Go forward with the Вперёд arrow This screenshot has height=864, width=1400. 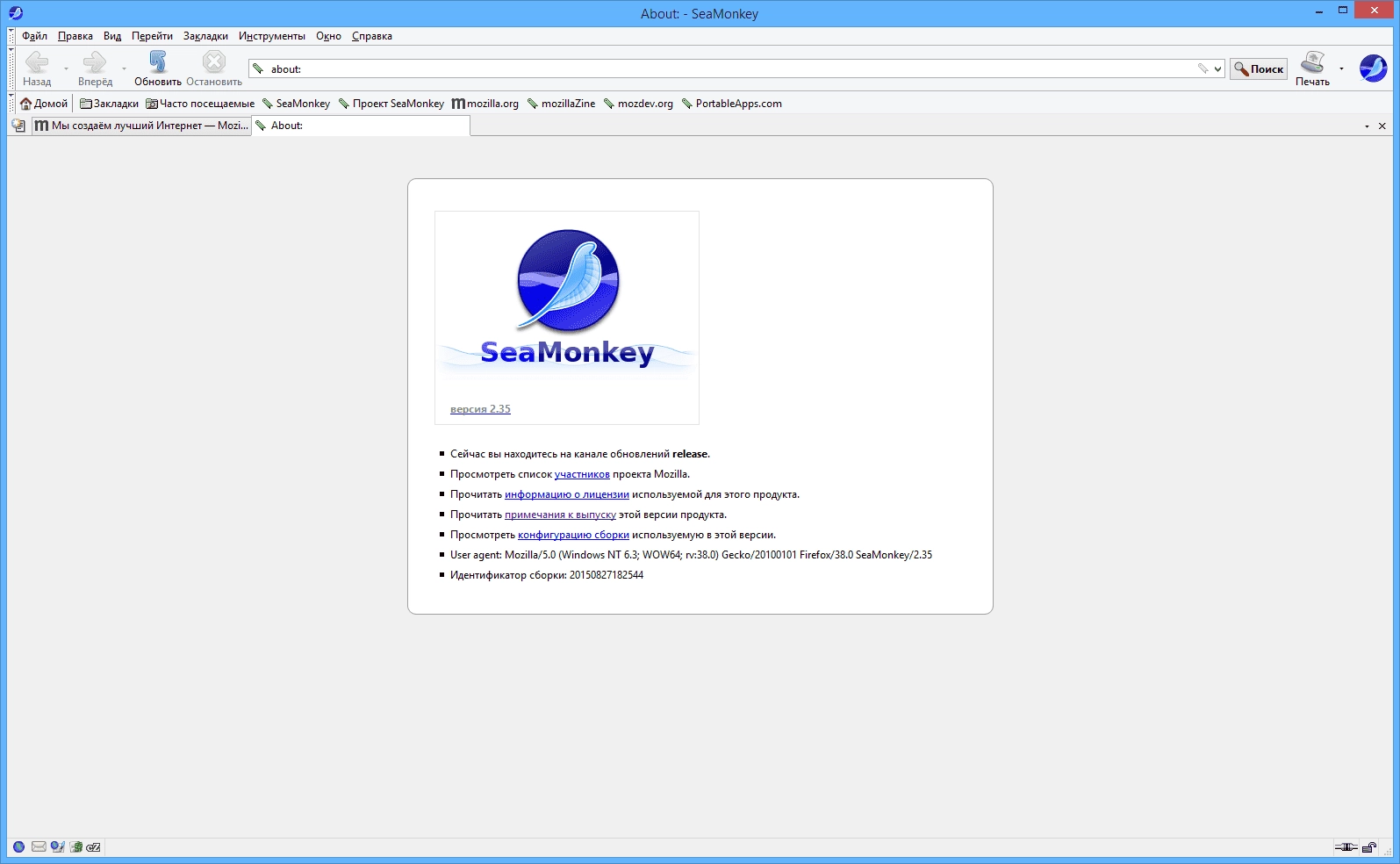(x=95, y=68)
